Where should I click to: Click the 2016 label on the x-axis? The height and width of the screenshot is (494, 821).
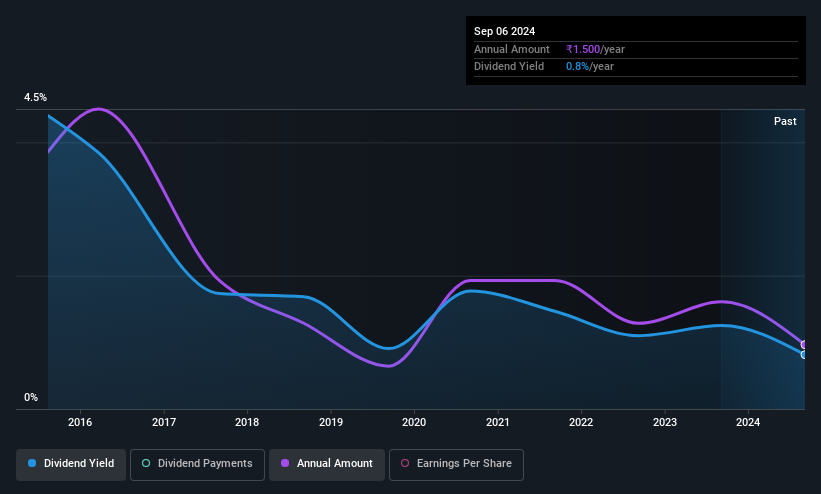point(81,423)
